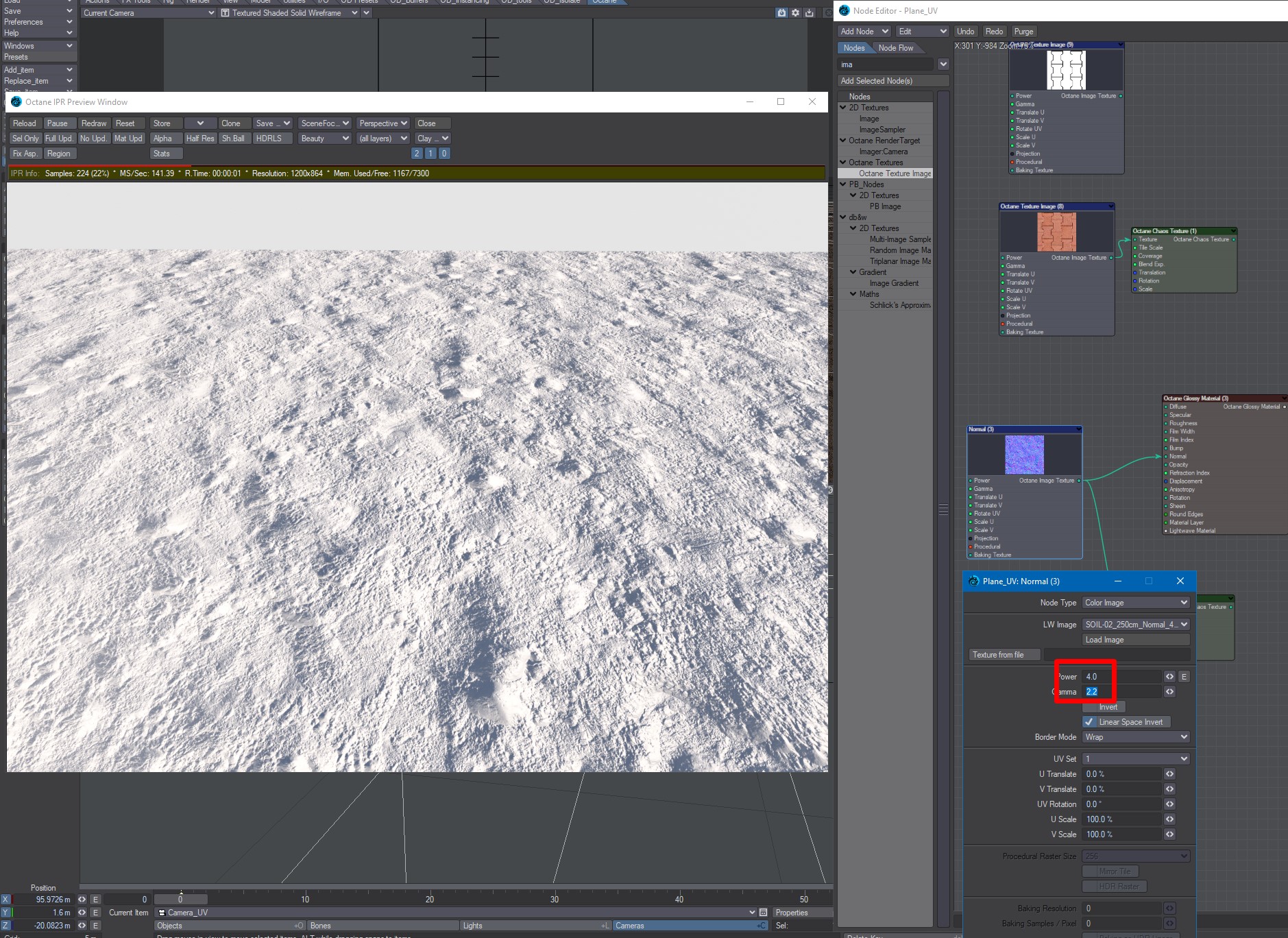Click the Gamma stepper arrows

tap(1169, 692)
